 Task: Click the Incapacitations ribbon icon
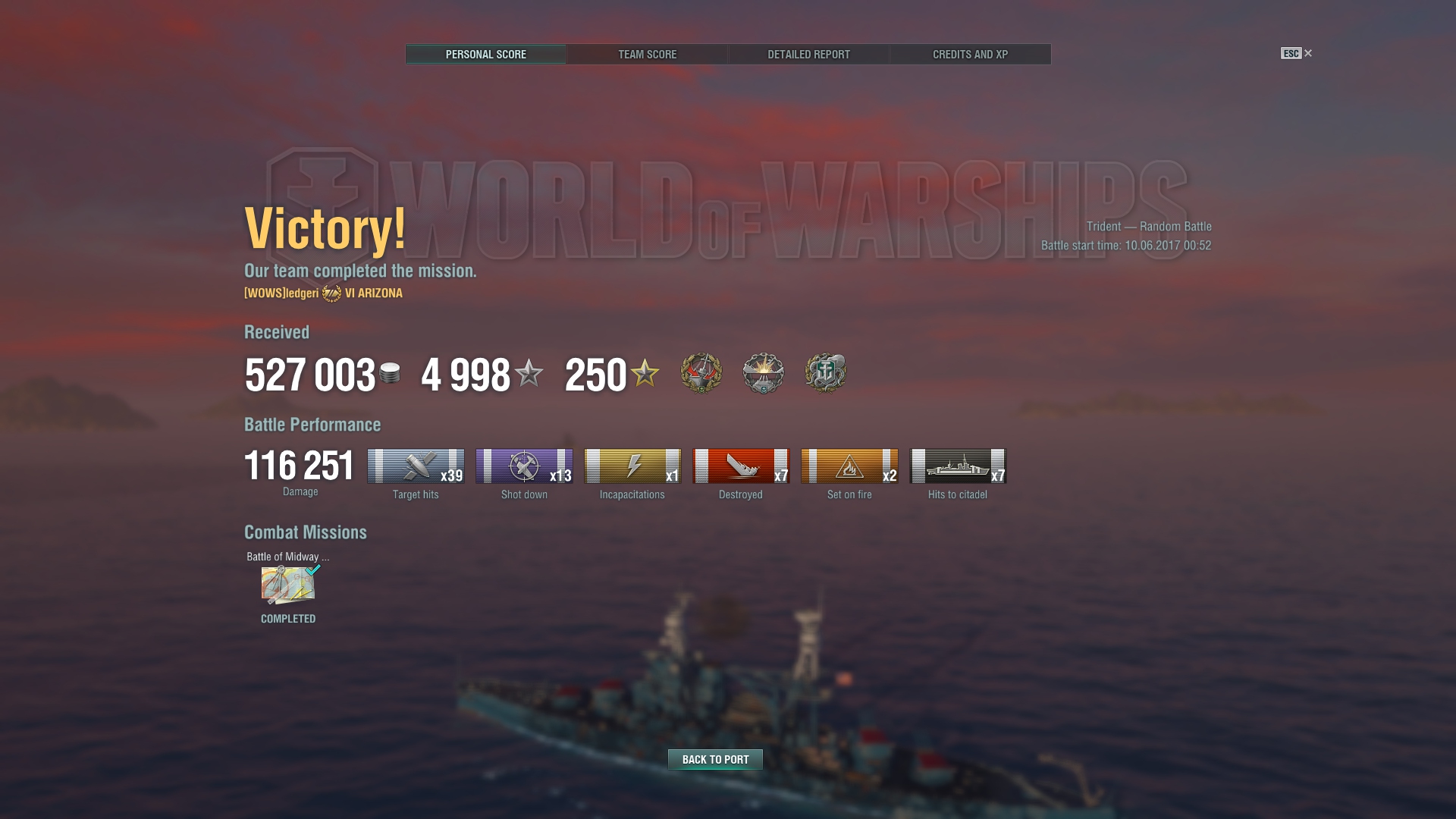point(632,466)
